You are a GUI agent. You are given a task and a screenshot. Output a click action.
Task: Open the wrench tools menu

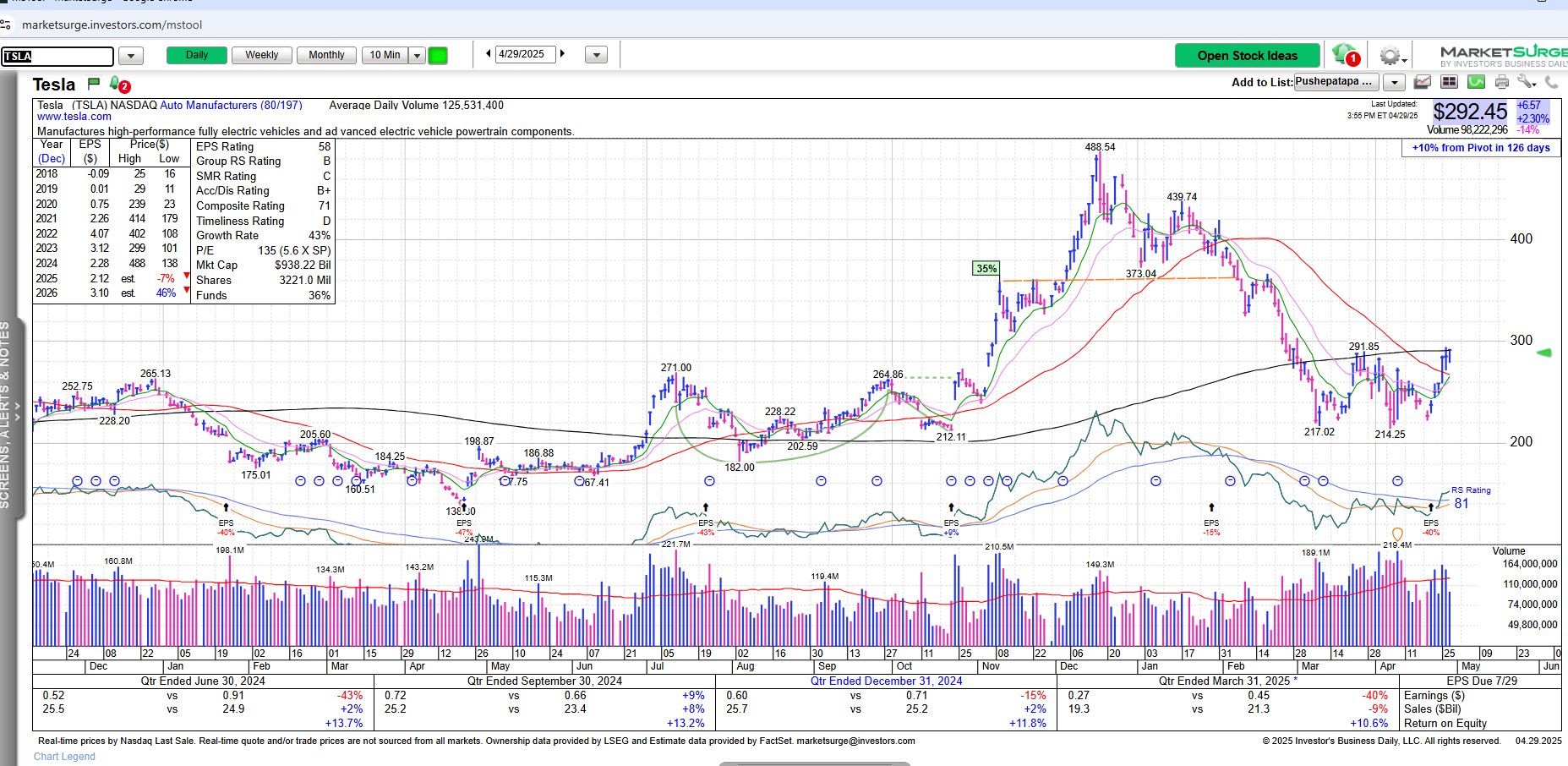coord(1526,82)
